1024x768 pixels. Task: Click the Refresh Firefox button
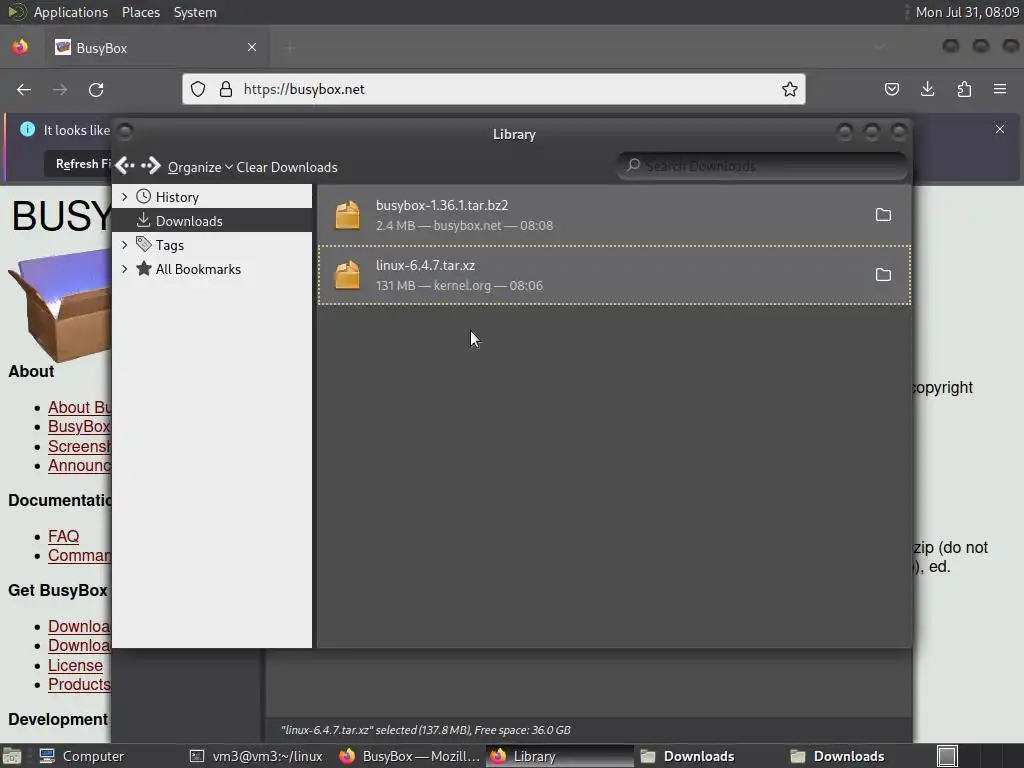tap(78, 163)
